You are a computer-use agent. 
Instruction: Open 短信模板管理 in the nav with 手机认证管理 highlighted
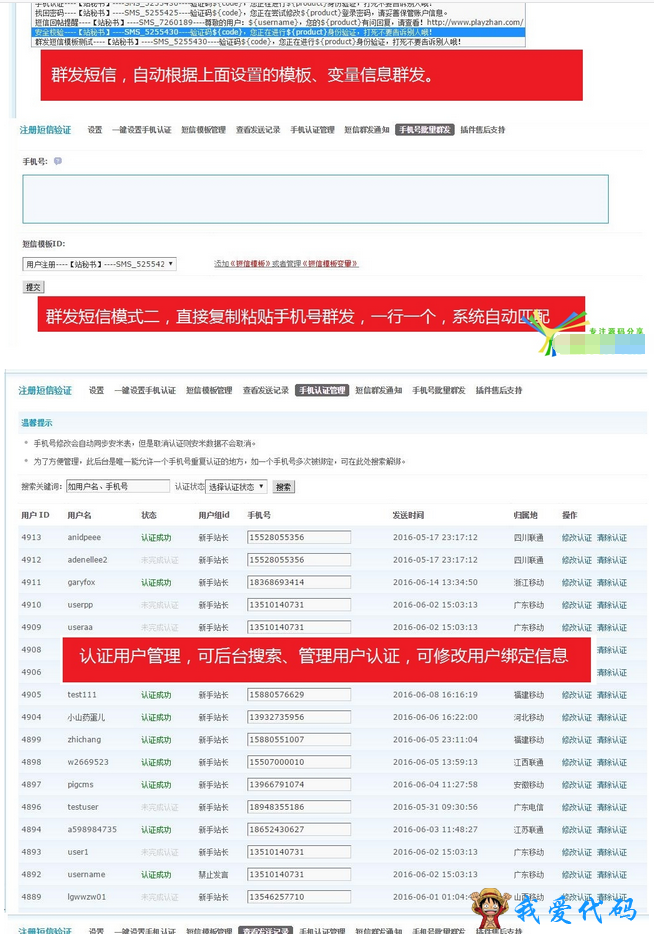[209, 391]
